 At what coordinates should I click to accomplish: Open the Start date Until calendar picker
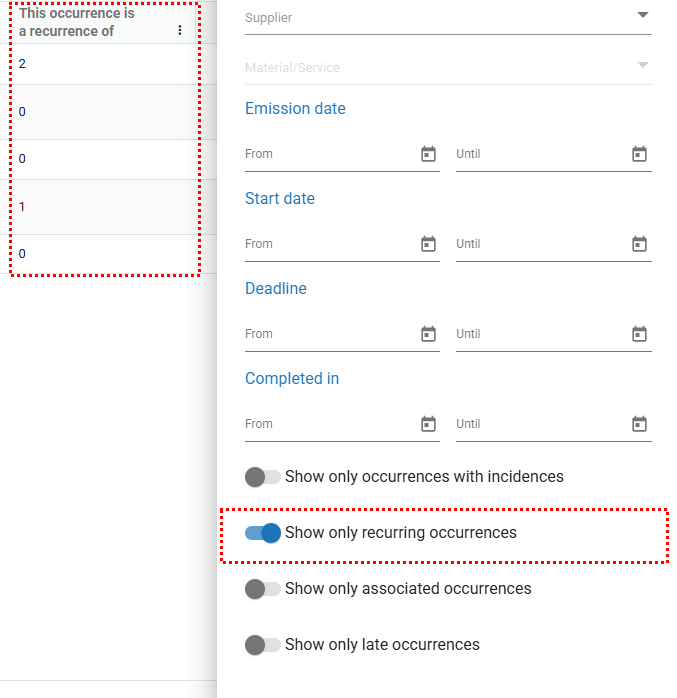640,244
